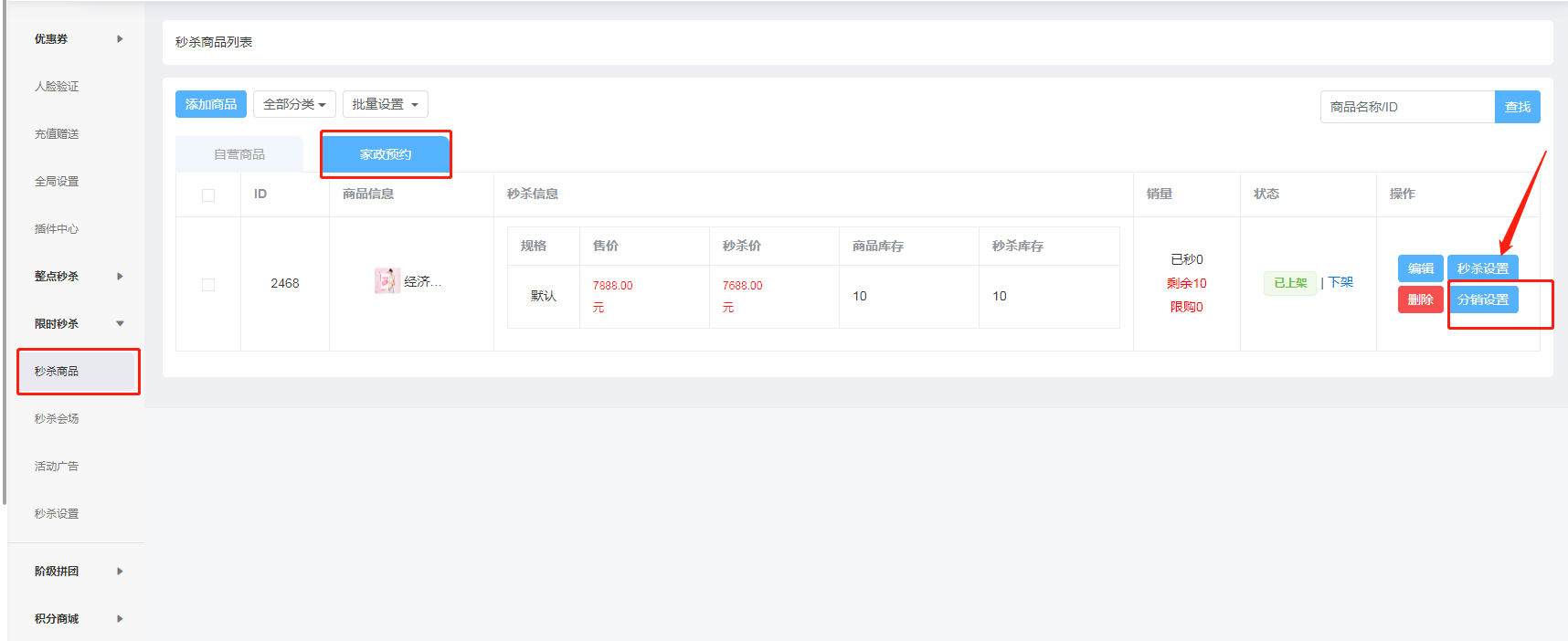Tick the select-all checkbox in table header
Image resolution: width=1568 pixels, height=641 pixels.
pos(208,195)
